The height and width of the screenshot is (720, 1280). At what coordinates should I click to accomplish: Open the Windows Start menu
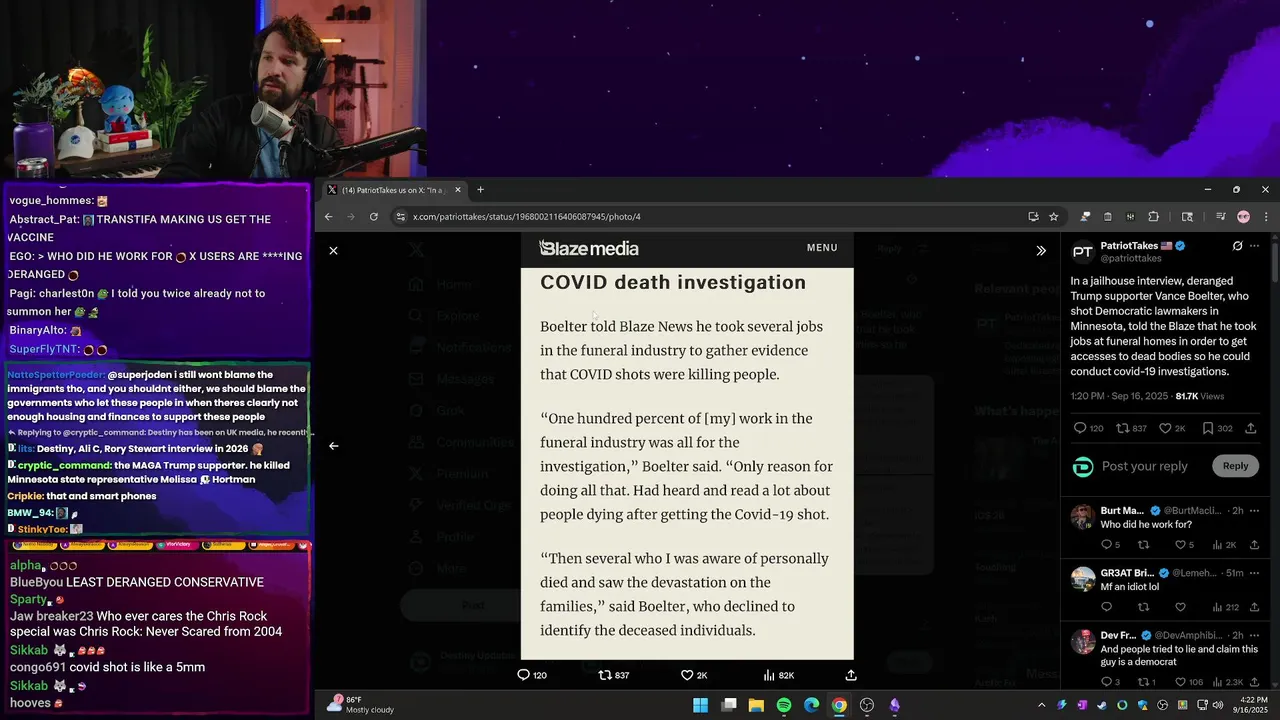pyautogui.click(x=701, y=705)
